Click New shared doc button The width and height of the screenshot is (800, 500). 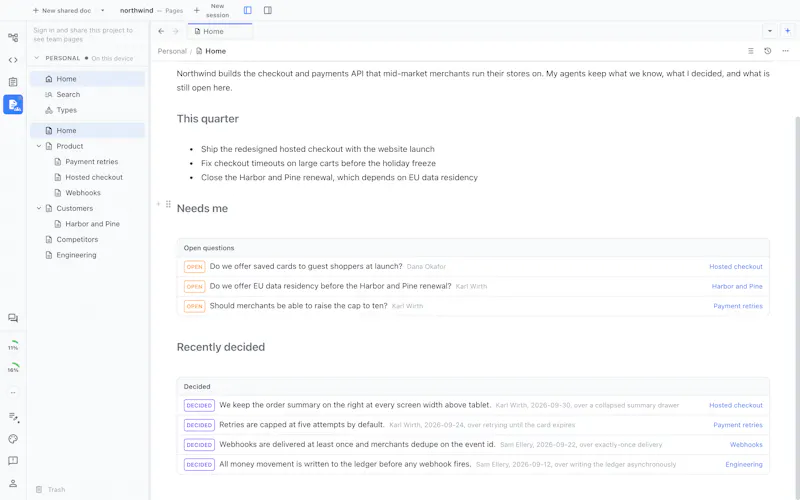[x=62, y=10]
